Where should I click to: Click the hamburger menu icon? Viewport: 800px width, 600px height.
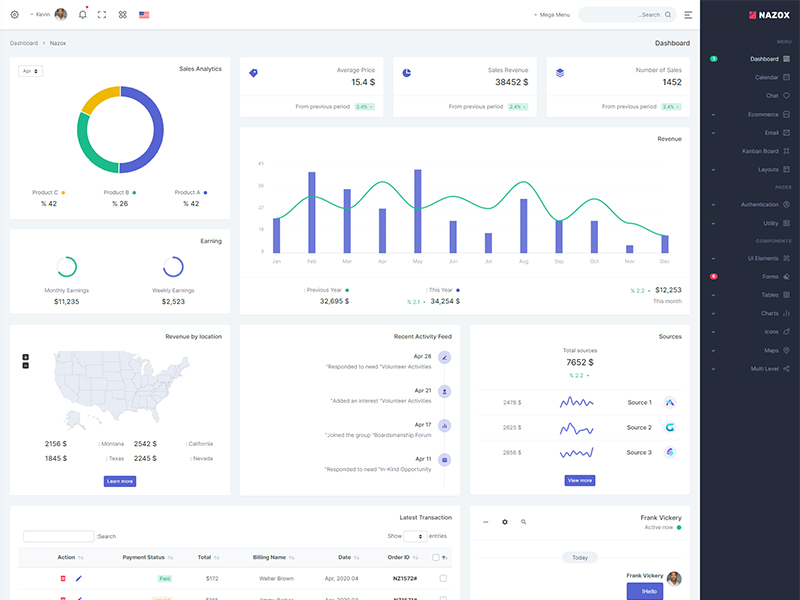688,15
